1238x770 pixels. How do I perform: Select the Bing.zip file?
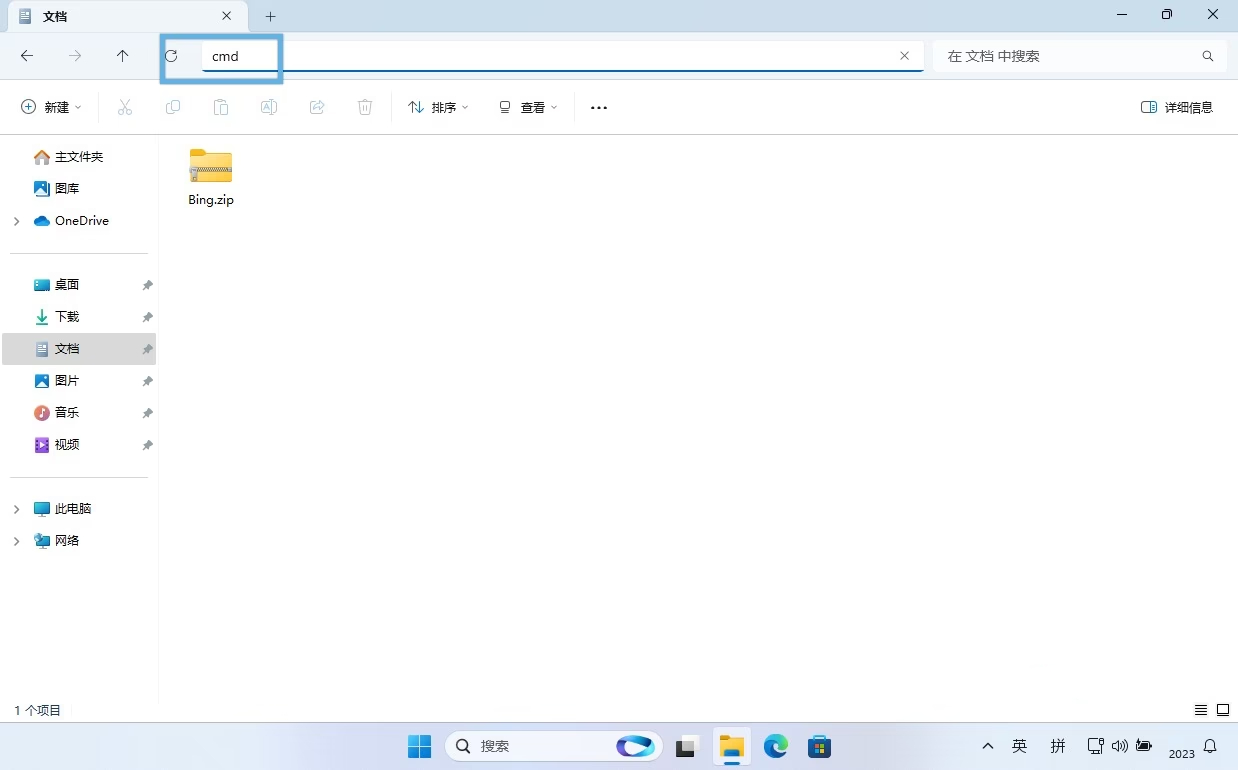pos(211,177)
